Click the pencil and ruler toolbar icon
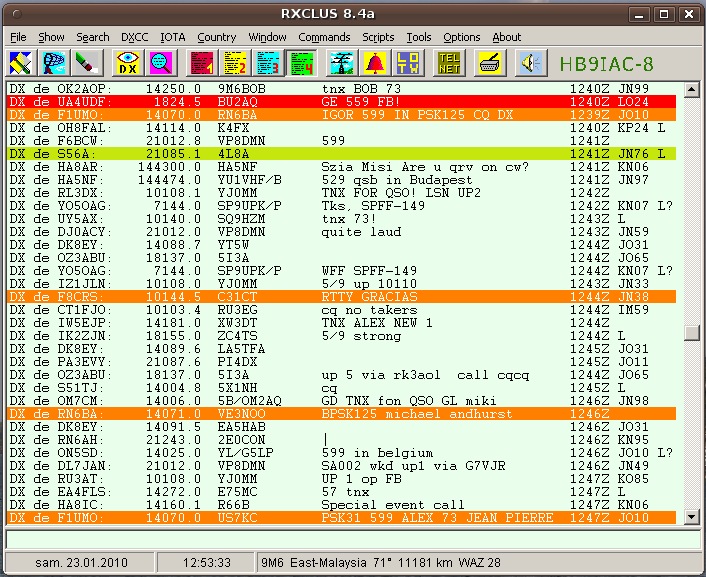The image size is (706, 577). click(x=21, y=63)
